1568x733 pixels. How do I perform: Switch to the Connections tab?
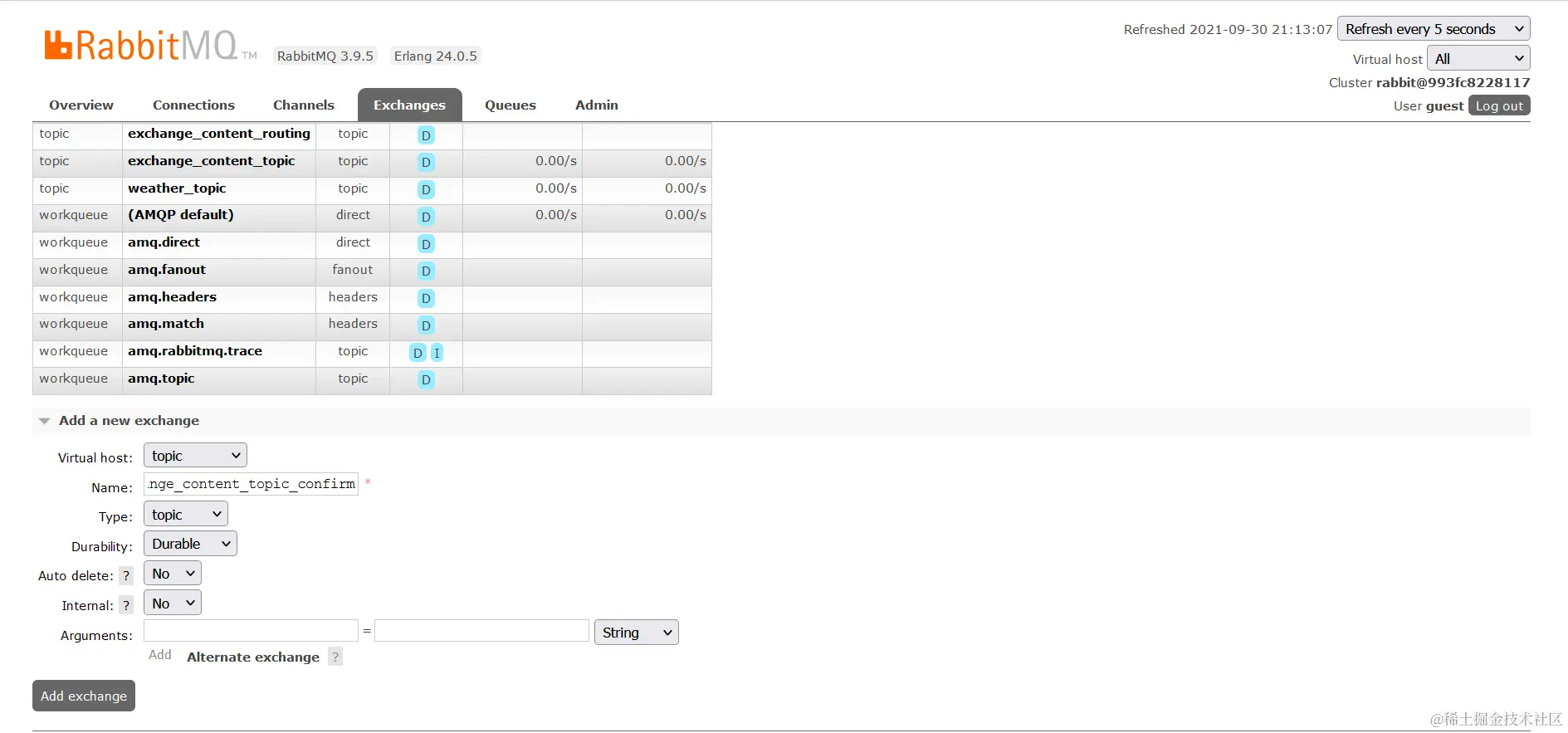pyautogui.click(x=193, y=105)
